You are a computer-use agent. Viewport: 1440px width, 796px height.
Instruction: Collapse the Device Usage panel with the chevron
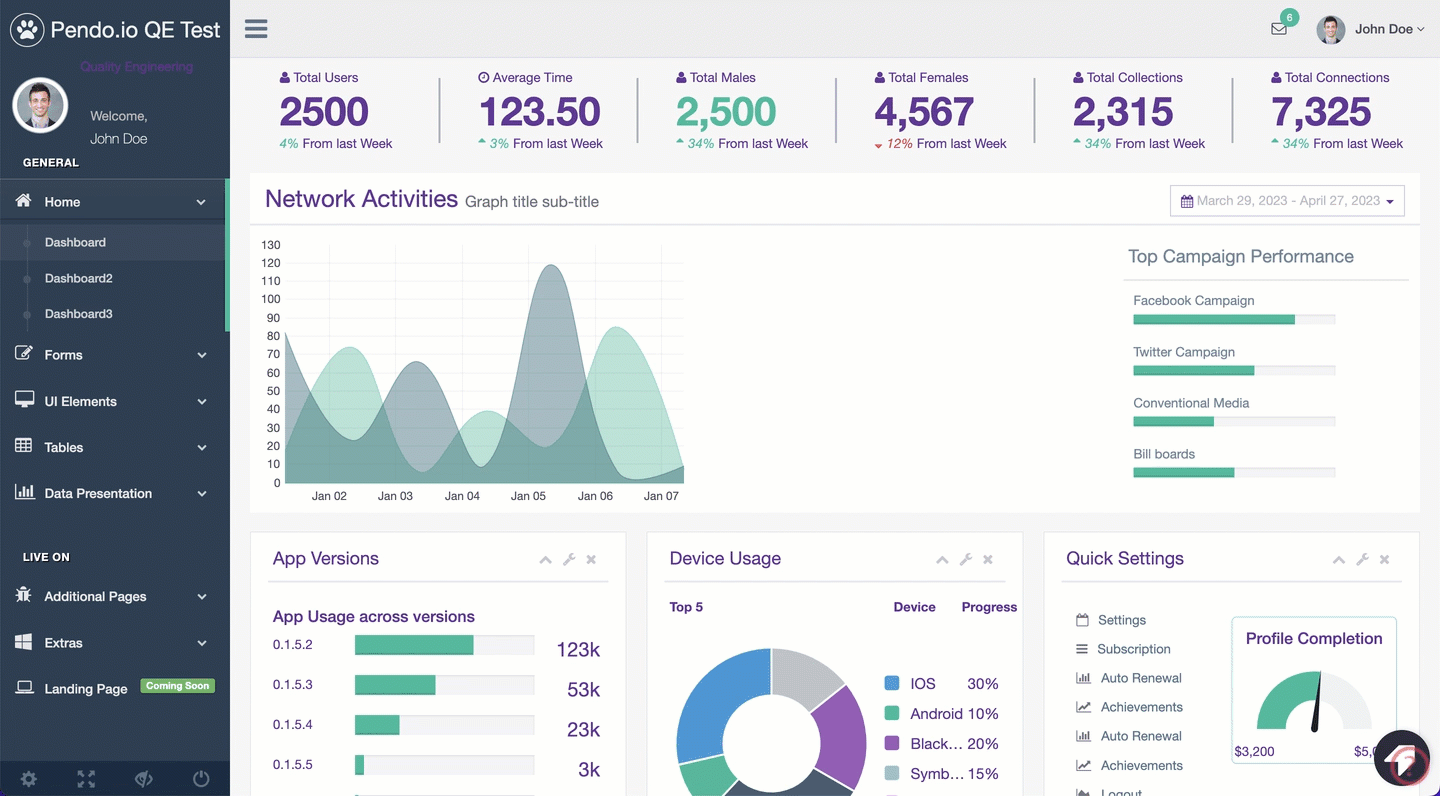[942, 560]
